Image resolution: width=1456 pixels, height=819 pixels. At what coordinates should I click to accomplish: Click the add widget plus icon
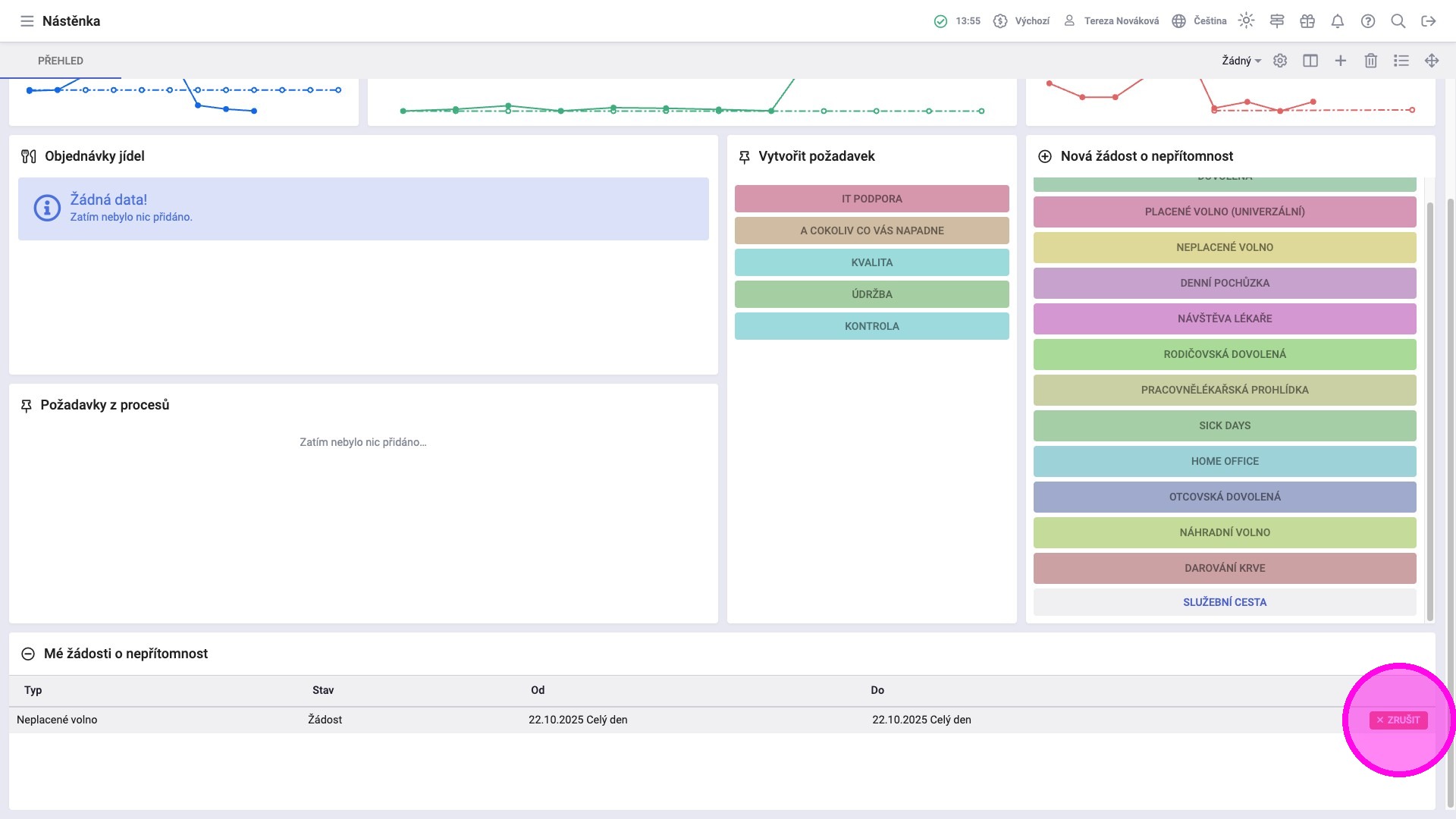point(1341,61)
